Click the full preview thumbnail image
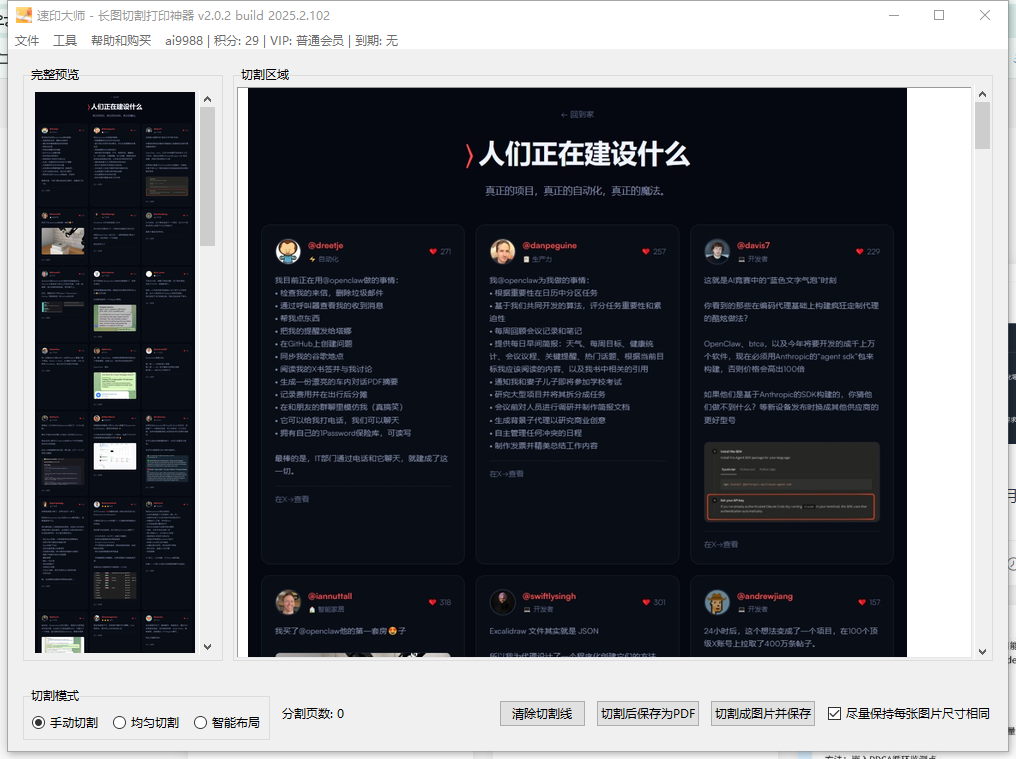1016x759 pixels. [115, 372]
